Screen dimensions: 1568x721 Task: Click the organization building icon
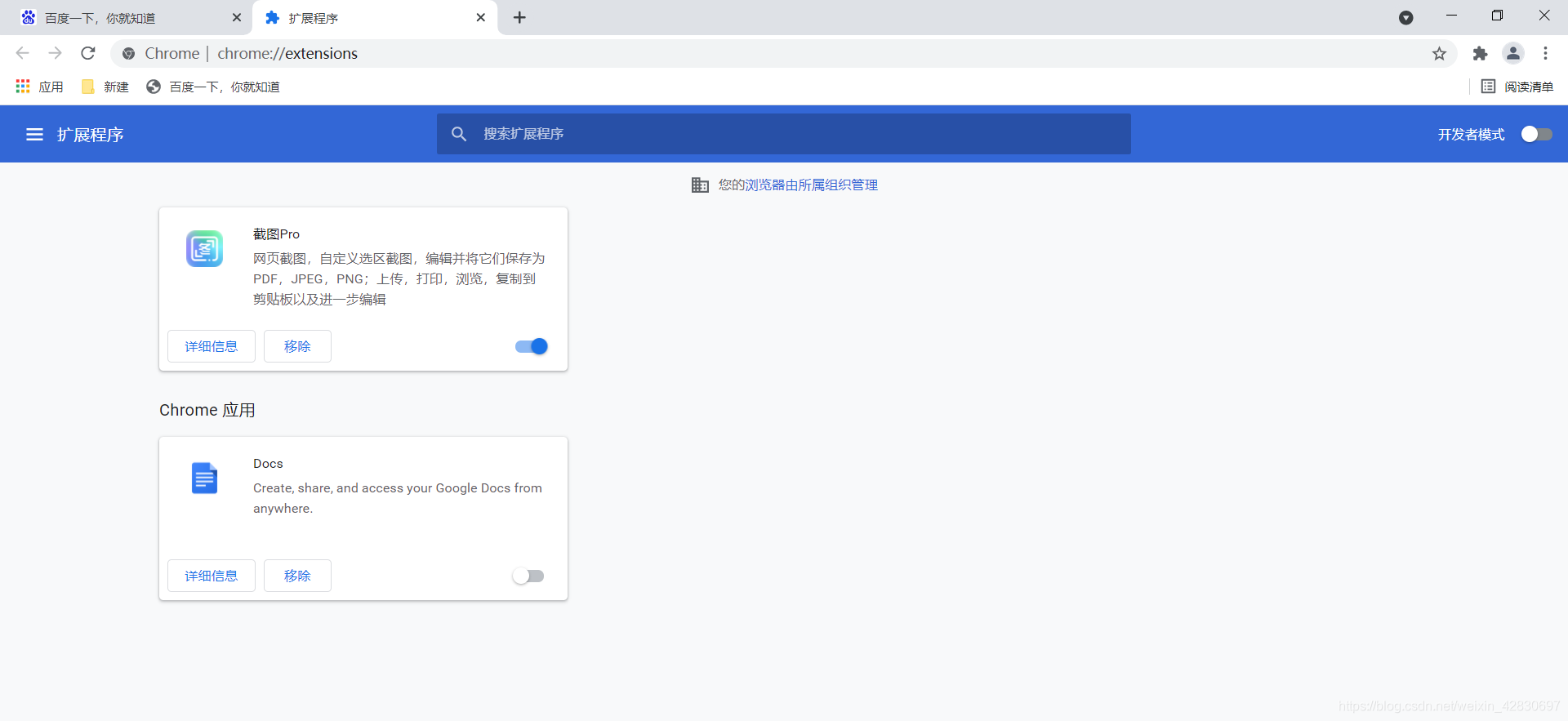(x=700, y=185)
